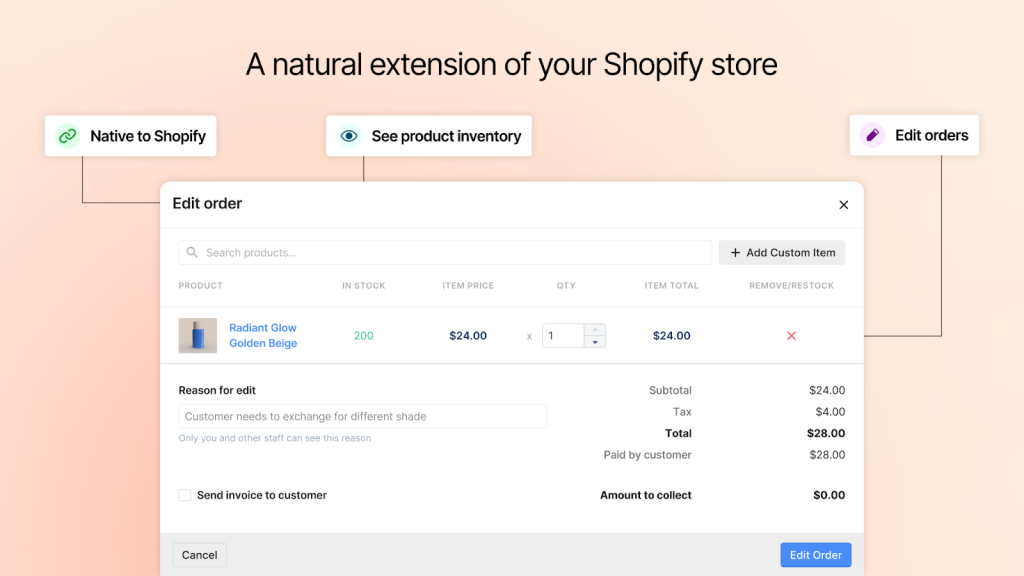Screen dimensions: 1024x576
Task: Click the purple pencil icon for Edit orders
Action: (x=873, y=134)
